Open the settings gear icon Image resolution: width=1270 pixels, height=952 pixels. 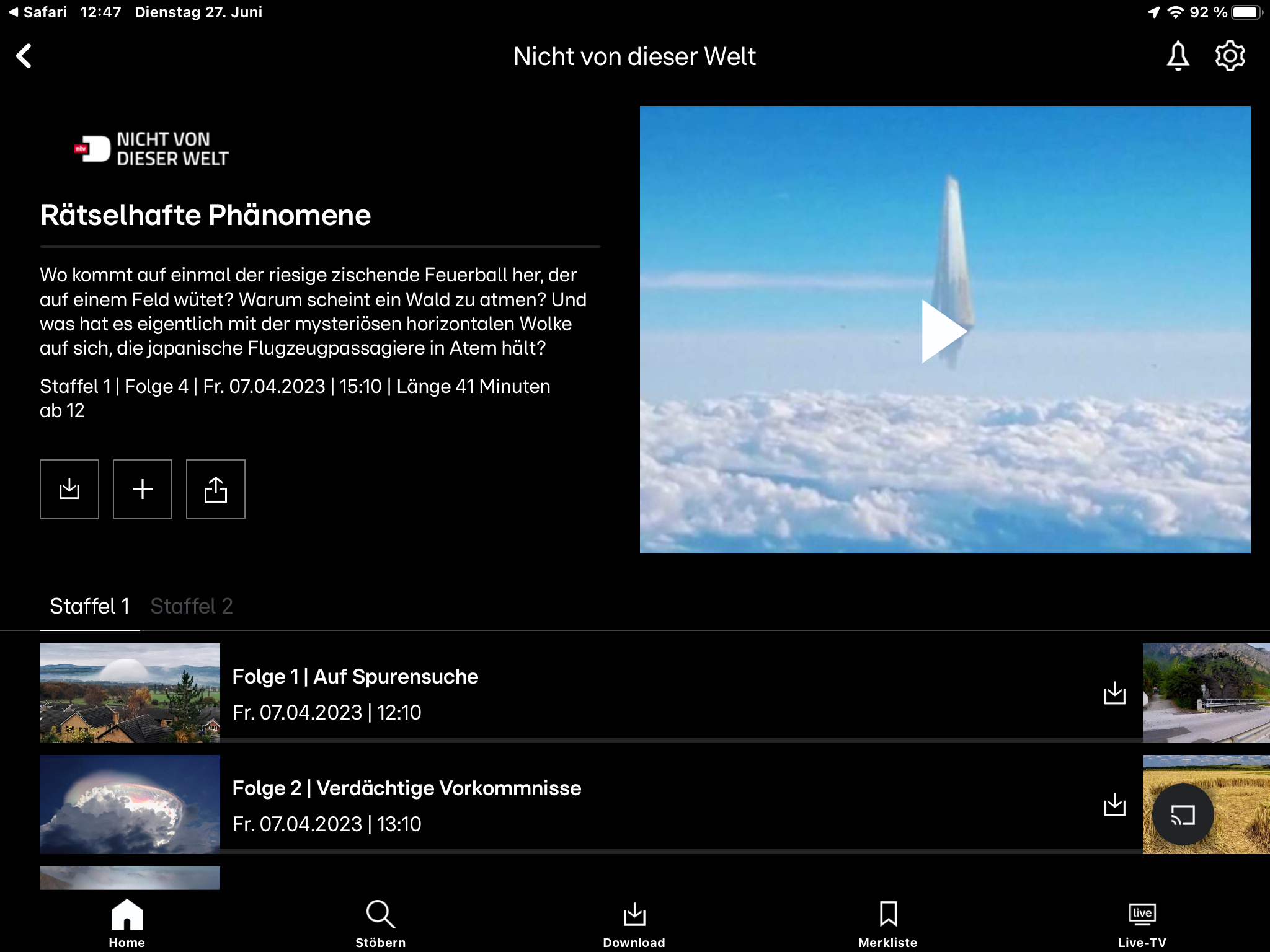(1230, 56)
